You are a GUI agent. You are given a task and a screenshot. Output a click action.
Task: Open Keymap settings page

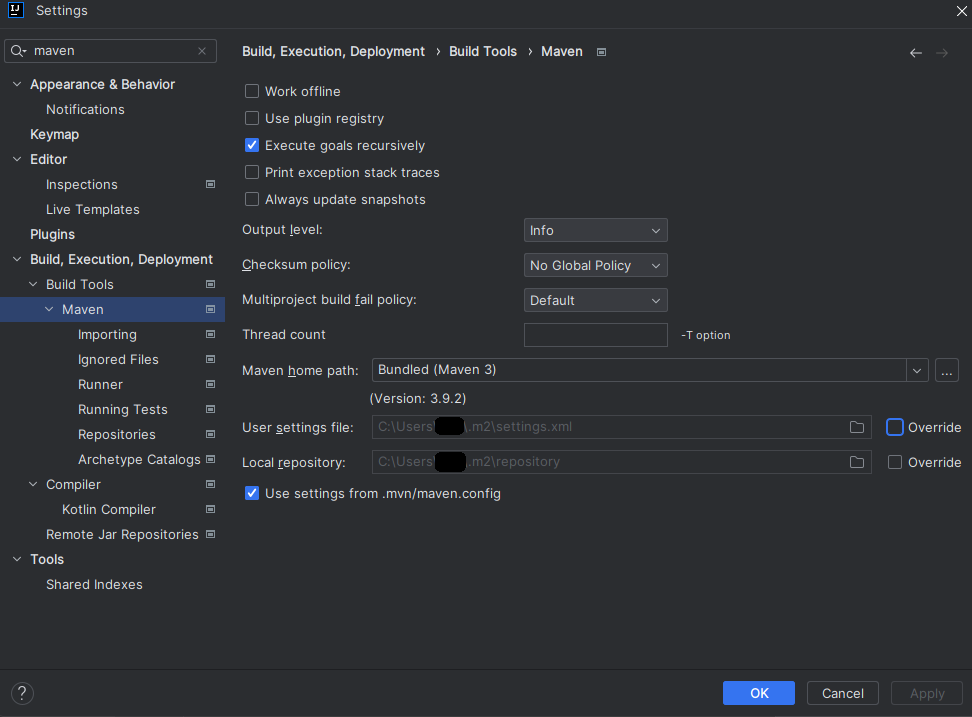[55, 134]
